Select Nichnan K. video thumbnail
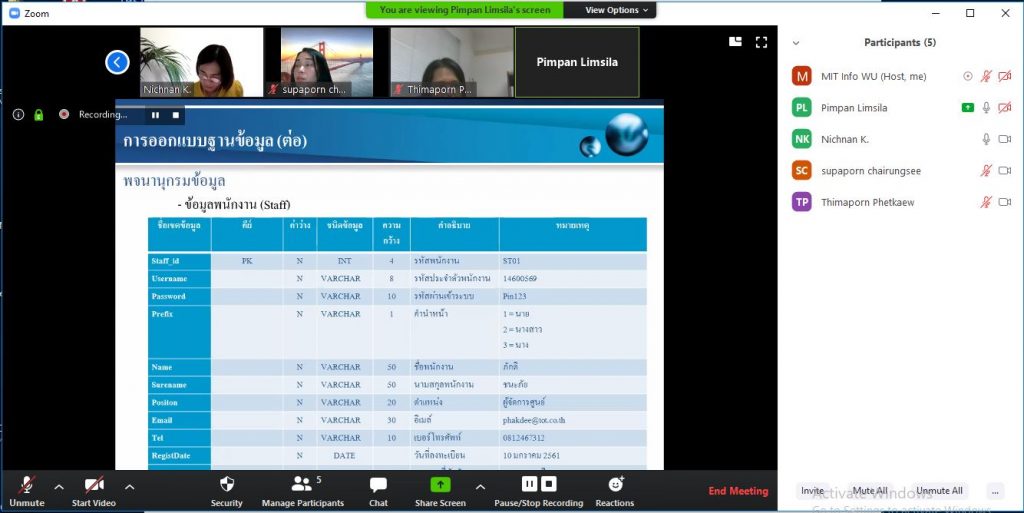Viewport: 1024px width, 513px height. coord(202,62)
